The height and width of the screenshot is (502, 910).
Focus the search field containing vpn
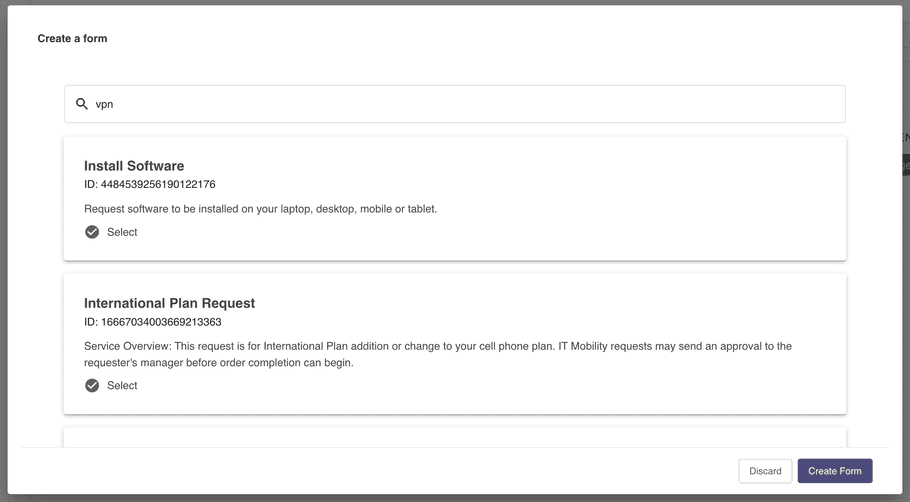[x=454, y=104]
